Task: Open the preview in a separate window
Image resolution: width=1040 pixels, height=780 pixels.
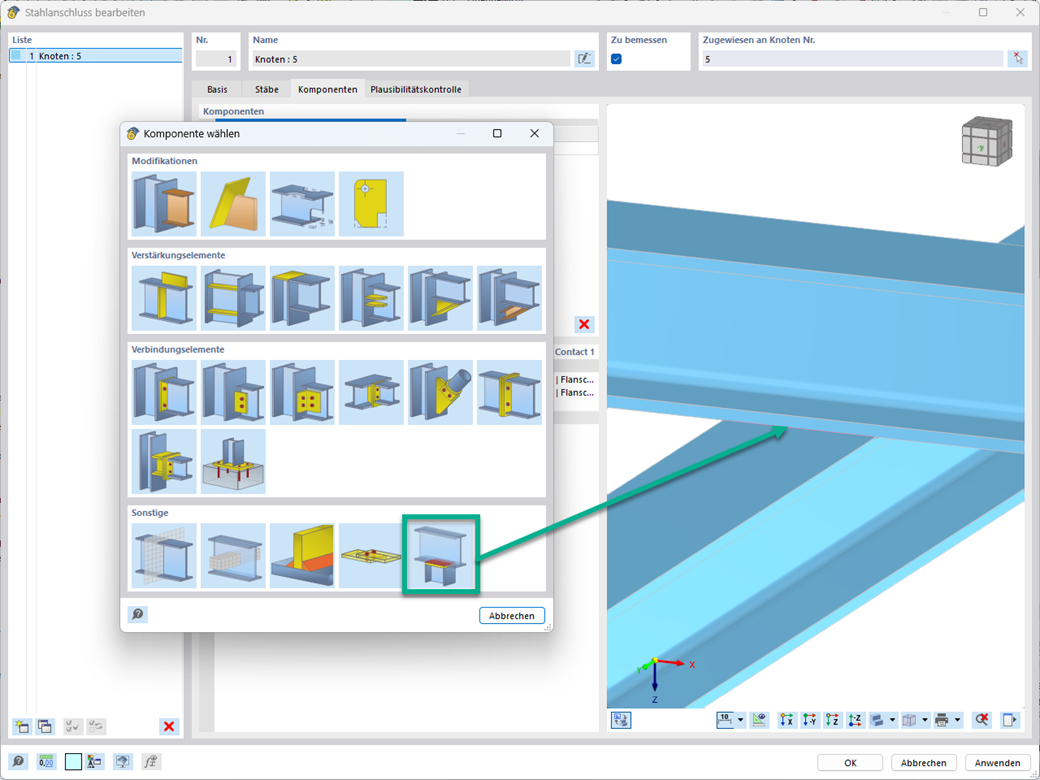Action: pos(1009,720)
